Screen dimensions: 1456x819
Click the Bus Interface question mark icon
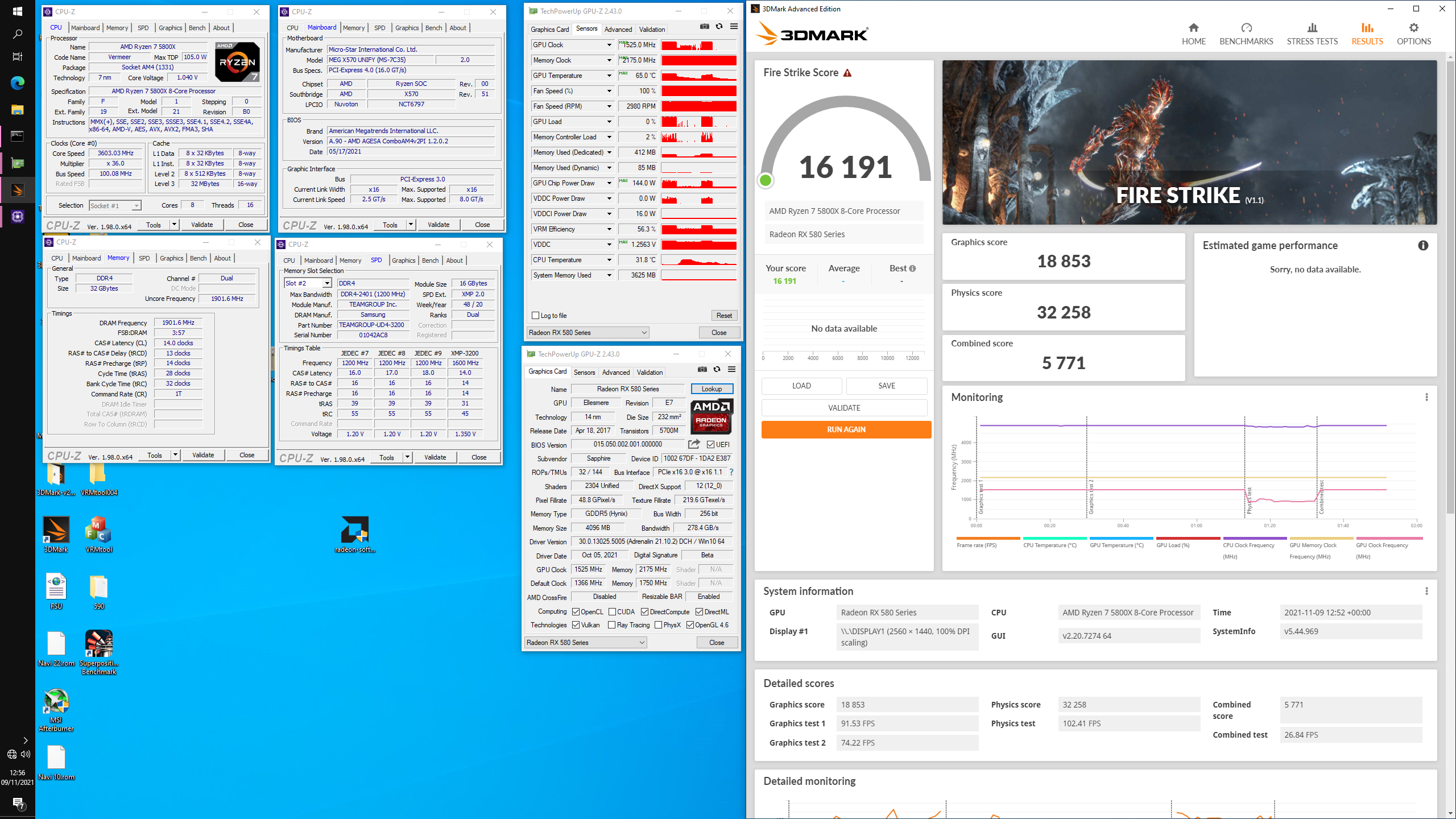[731, 472]
